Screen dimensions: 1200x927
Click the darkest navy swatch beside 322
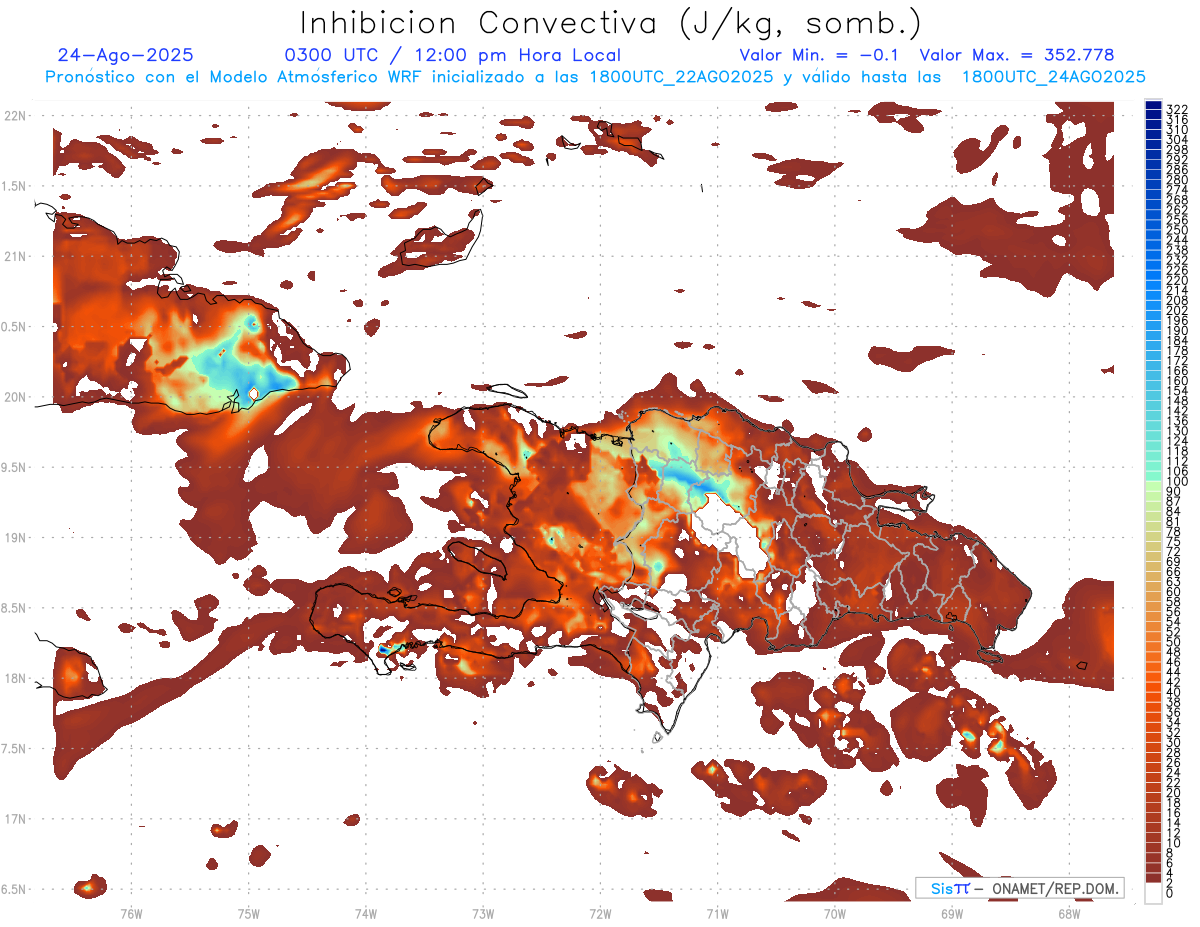(1154, 106)
